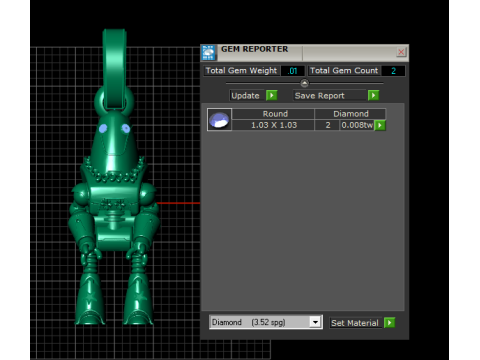Click the Save Report green arrow button
This screenshot has width=480, height=360.
373,96
